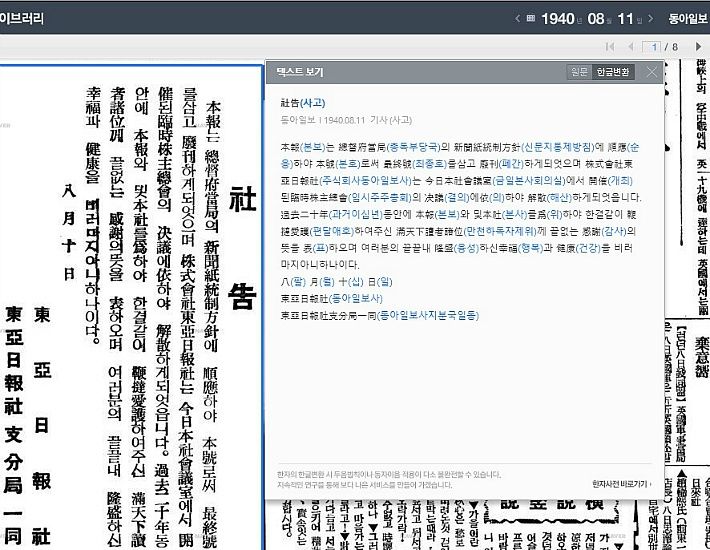Switch to the 원문 tab
This screenshot has height=550, width=710.
click(579, 72)
